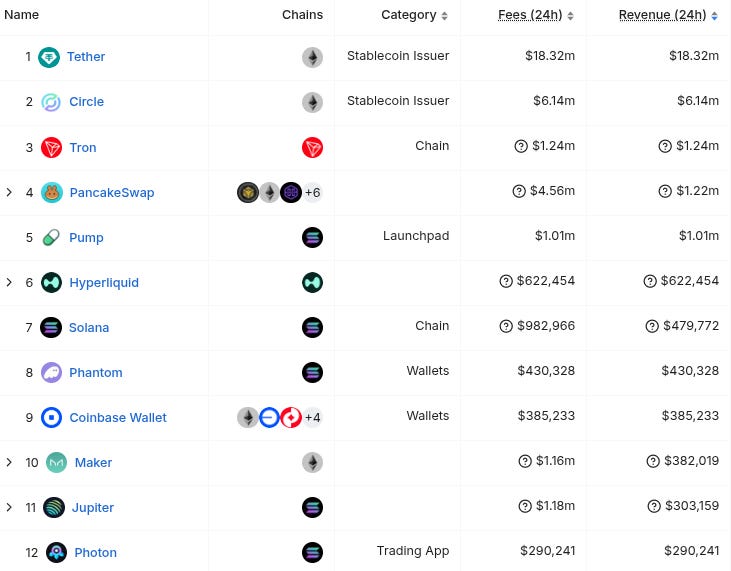Screen dimensions: 731x571
Task: Click help icon next to Solana fees $982,966
Action: [506, 326]
